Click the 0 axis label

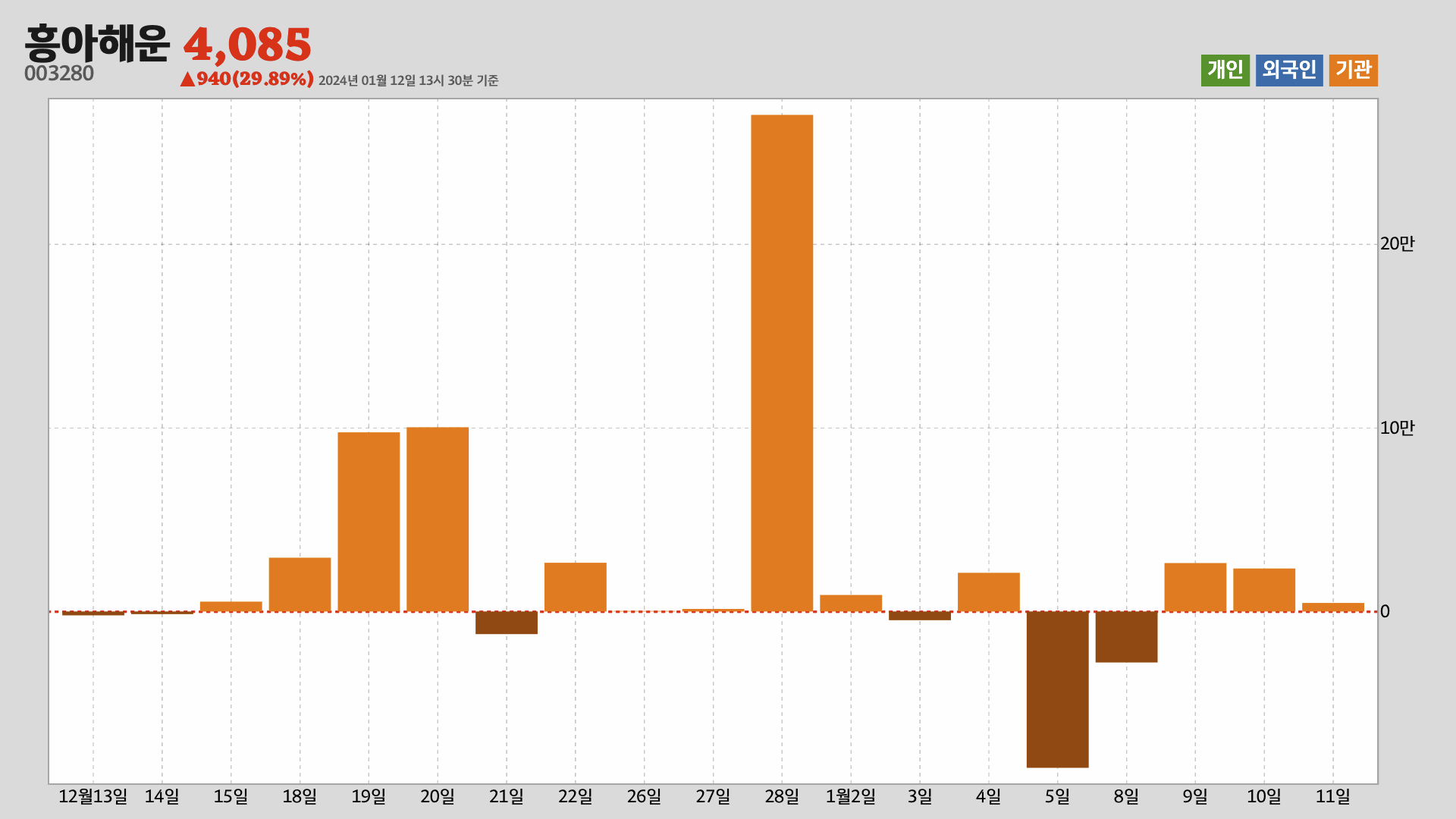click(x=1385, y=612)
